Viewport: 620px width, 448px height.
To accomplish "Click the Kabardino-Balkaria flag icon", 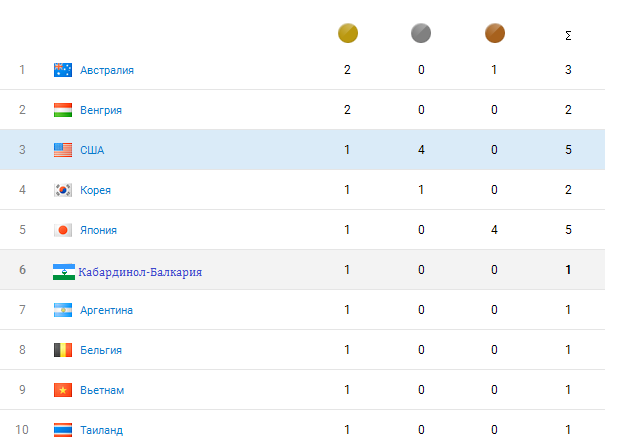I will [x=63, y=271].
